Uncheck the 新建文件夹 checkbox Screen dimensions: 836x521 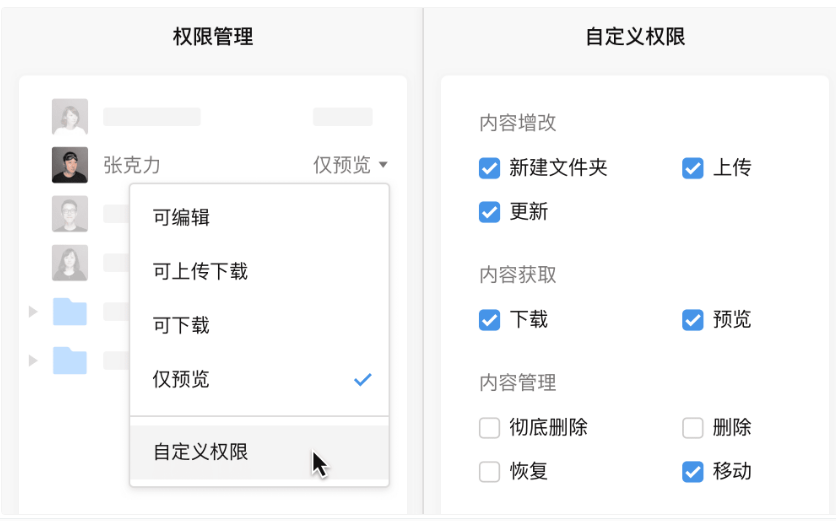pos(489,168)
